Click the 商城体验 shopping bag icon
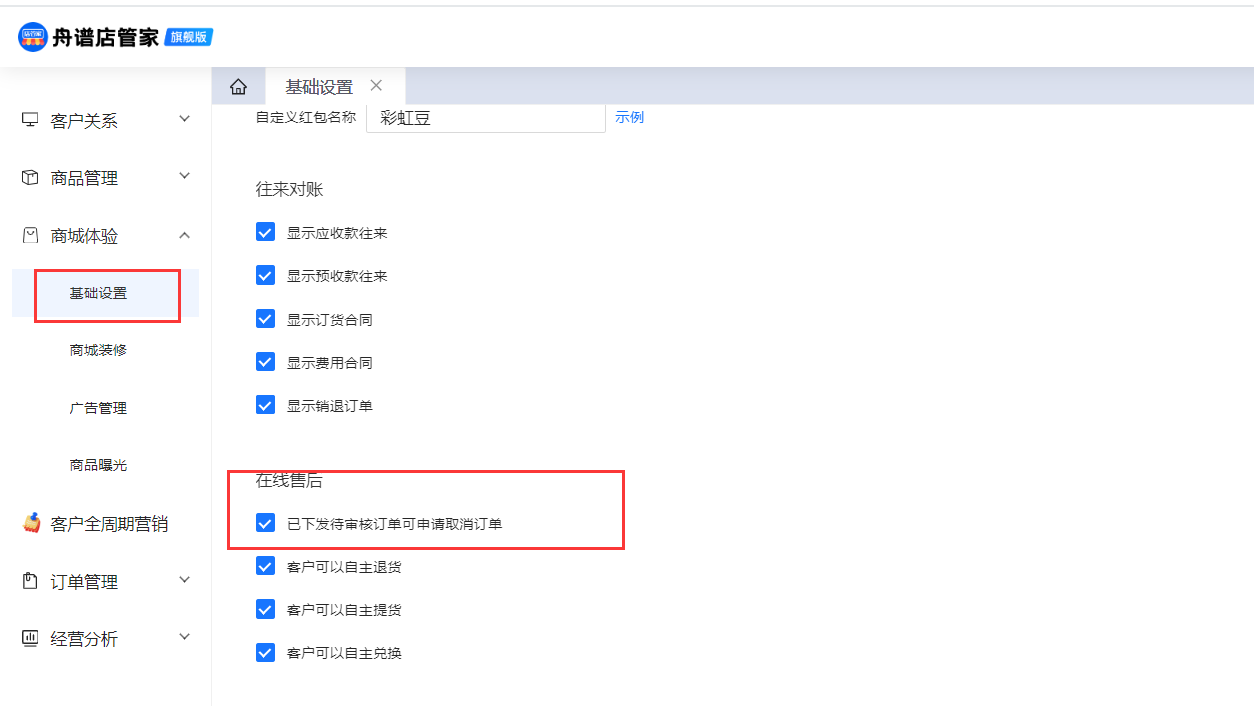 30,236
